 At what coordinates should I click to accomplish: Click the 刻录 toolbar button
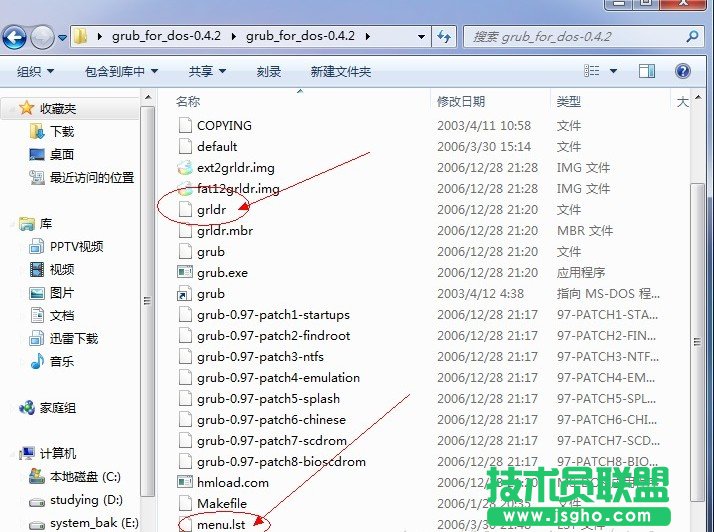(269, 72)
